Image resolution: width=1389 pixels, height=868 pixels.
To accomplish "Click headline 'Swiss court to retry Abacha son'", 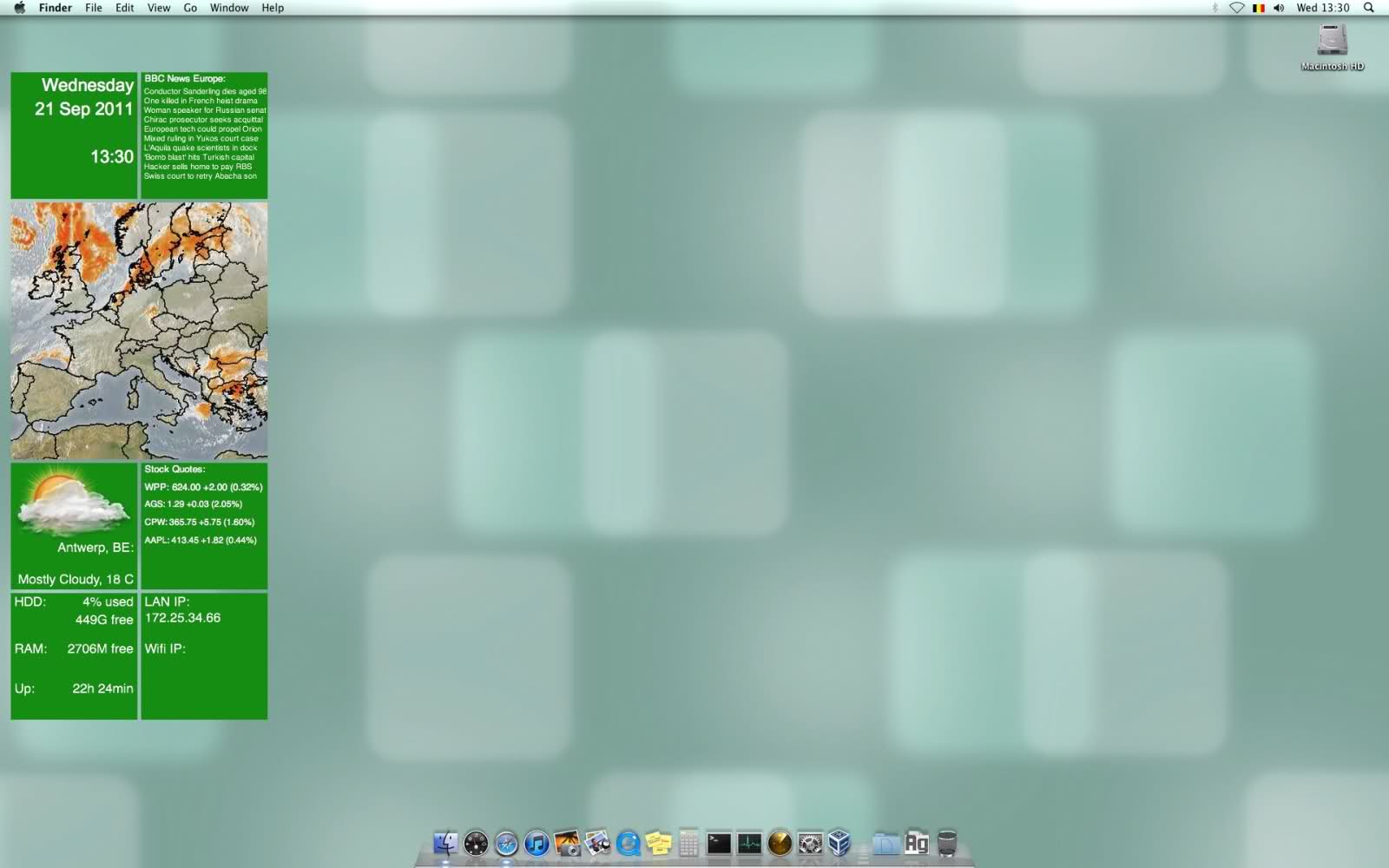I will coord(201,176).
